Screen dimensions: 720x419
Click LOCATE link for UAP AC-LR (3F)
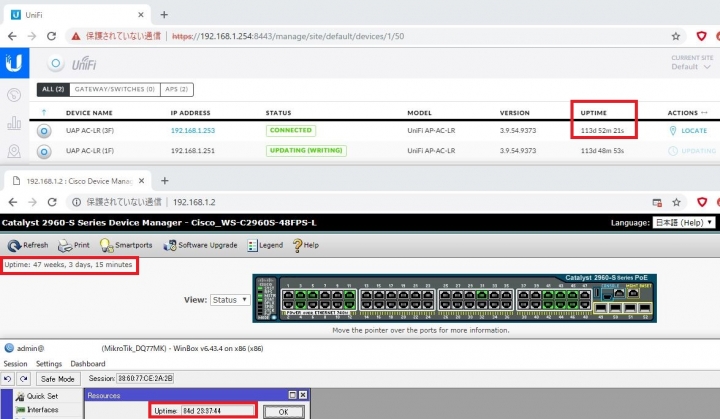point(694,131)
